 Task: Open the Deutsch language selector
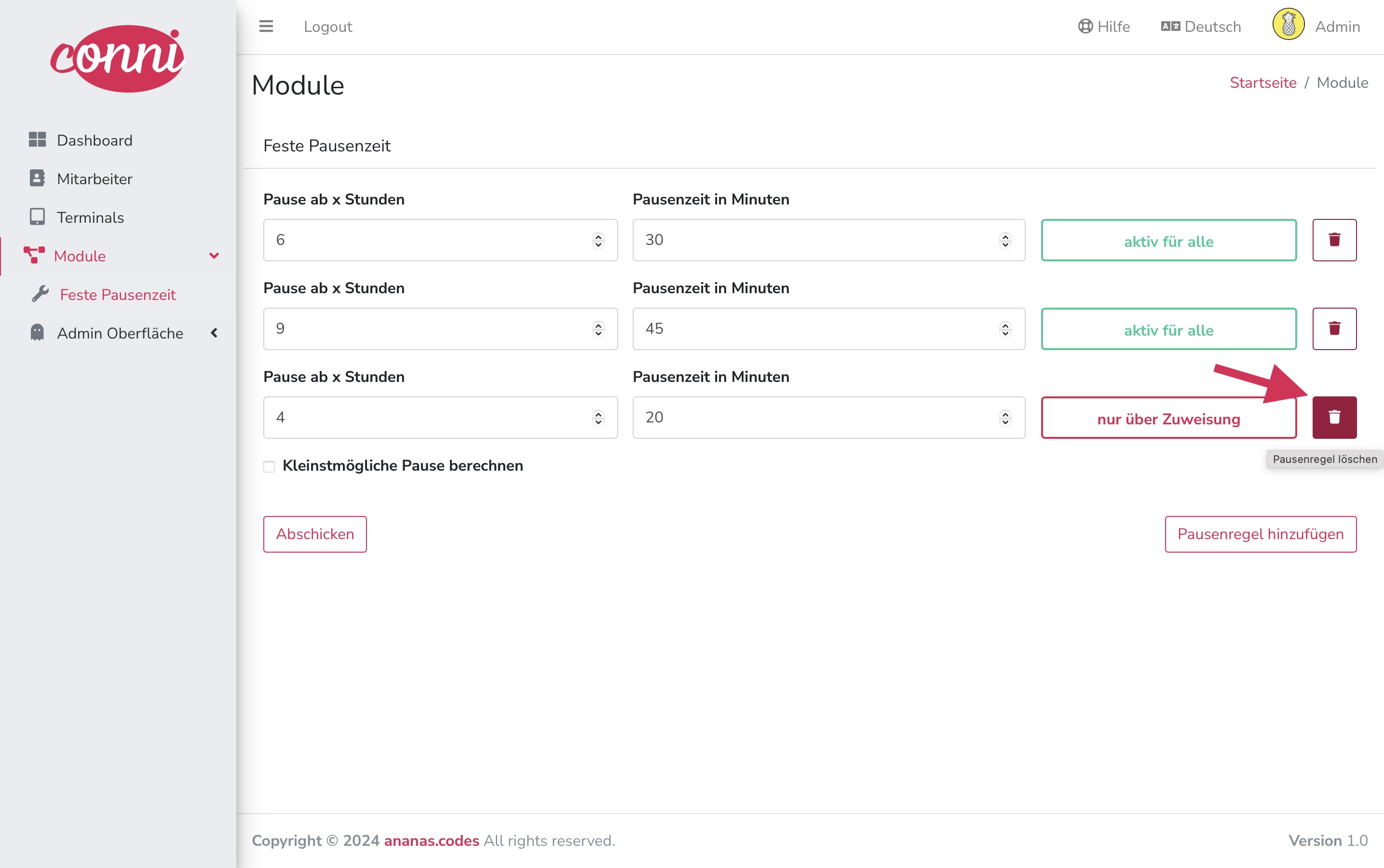click(x=1201, y=27)
